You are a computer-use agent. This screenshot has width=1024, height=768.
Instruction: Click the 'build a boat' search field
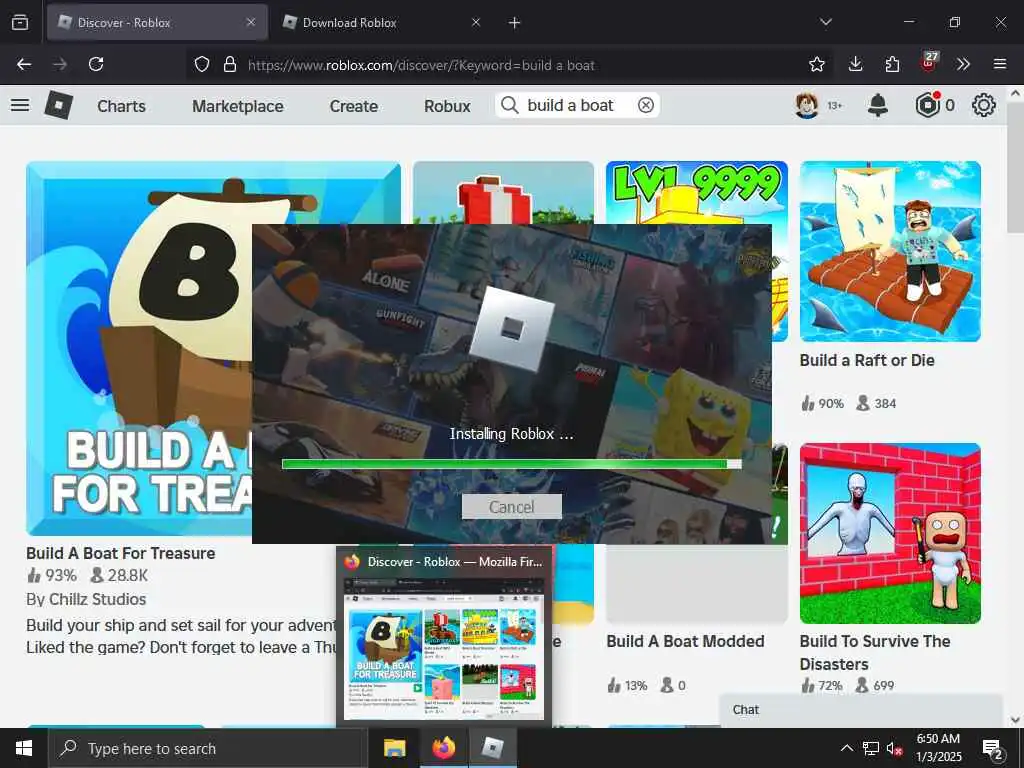(577, 105)
